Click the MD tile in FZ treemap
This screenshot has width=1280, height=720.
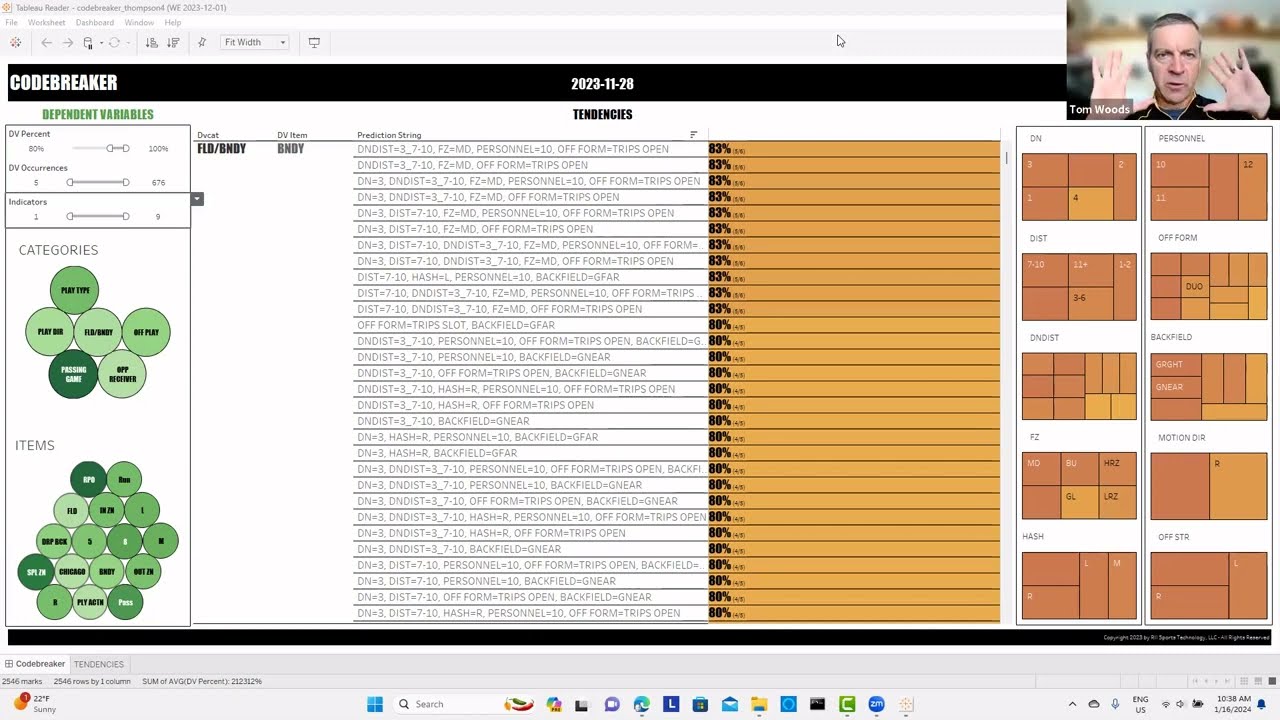click(x=1041, y=469)
